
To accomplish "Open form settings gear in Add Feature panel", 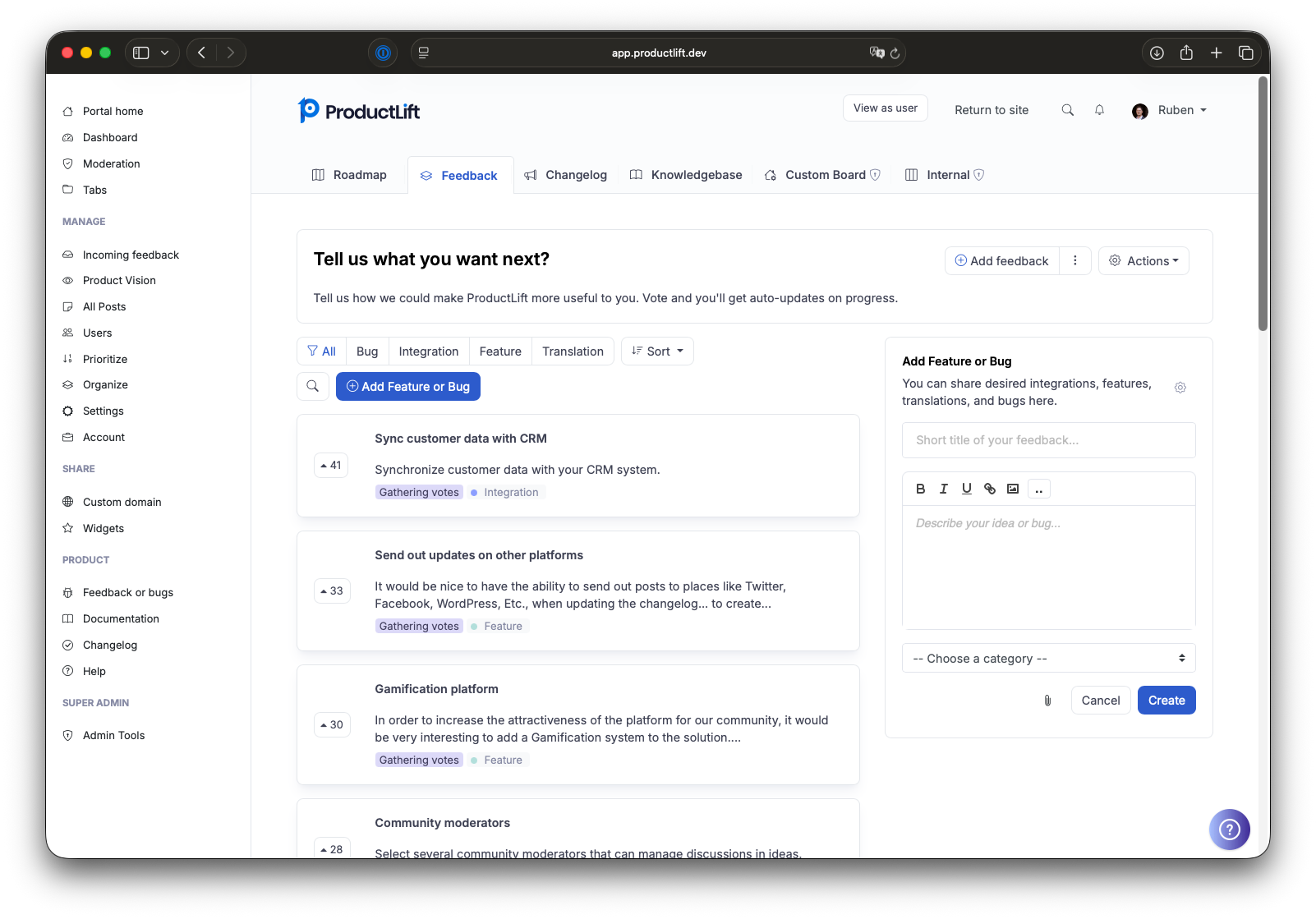I will 1180,388.
